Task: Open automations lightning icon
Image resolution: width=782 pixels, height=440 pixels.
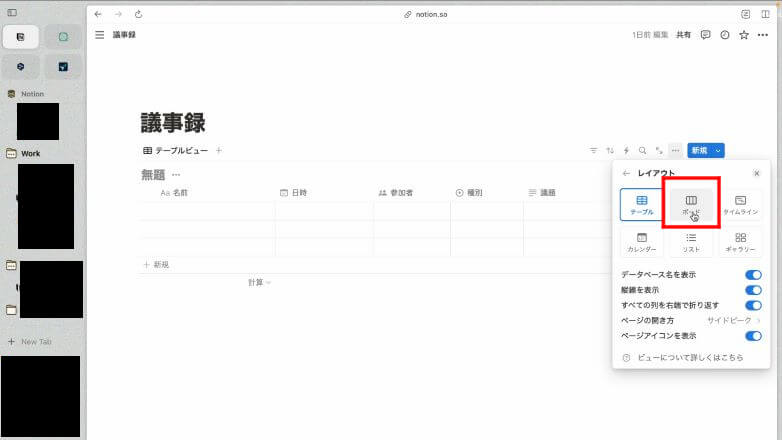Action: [626, 150]
